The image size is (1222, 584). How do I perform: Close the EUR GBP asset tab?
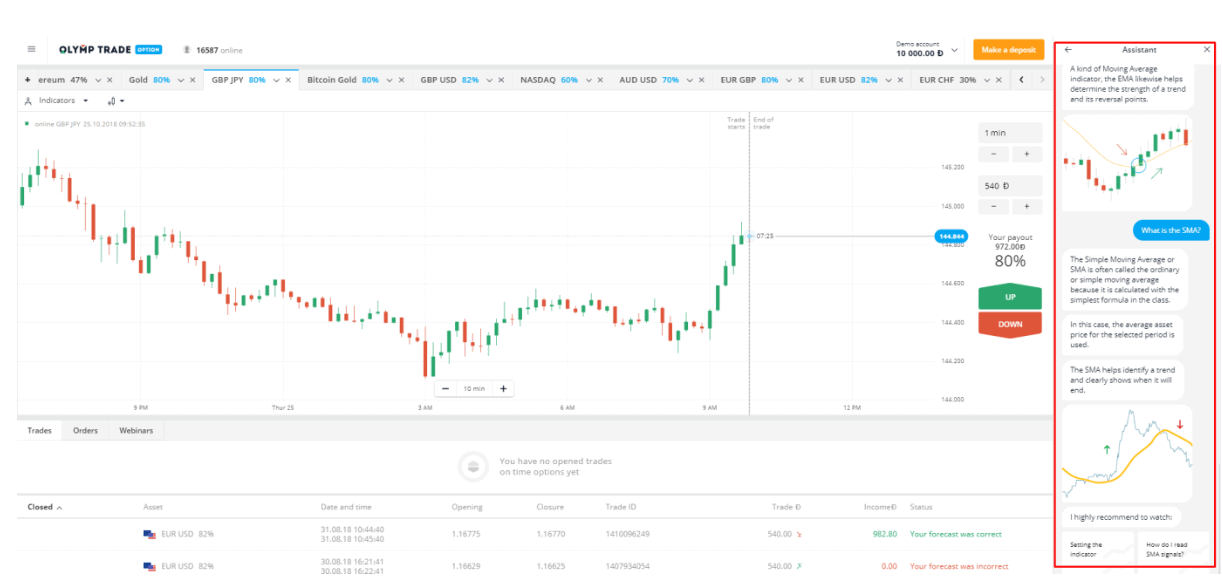coord(801,80)
